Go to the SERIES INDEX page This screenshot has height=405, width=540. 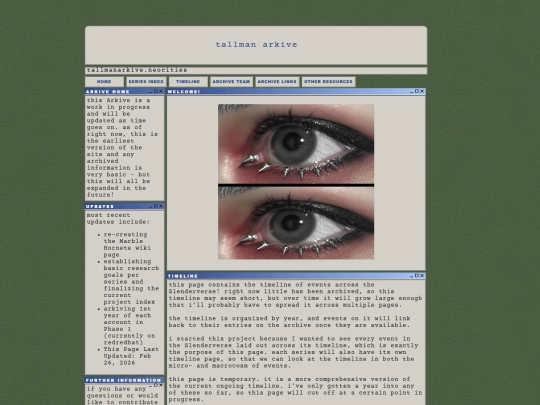click(146, 82)
